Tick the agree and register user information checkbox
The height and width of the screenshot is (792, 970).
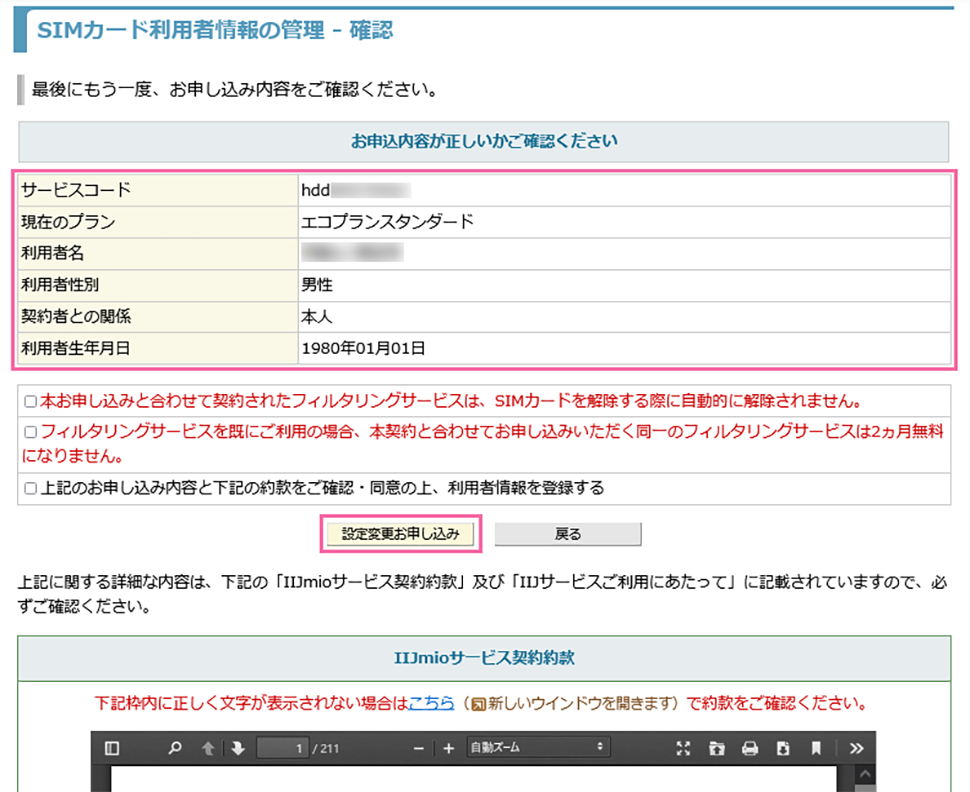pyautogui.click(x=30, y=489)
